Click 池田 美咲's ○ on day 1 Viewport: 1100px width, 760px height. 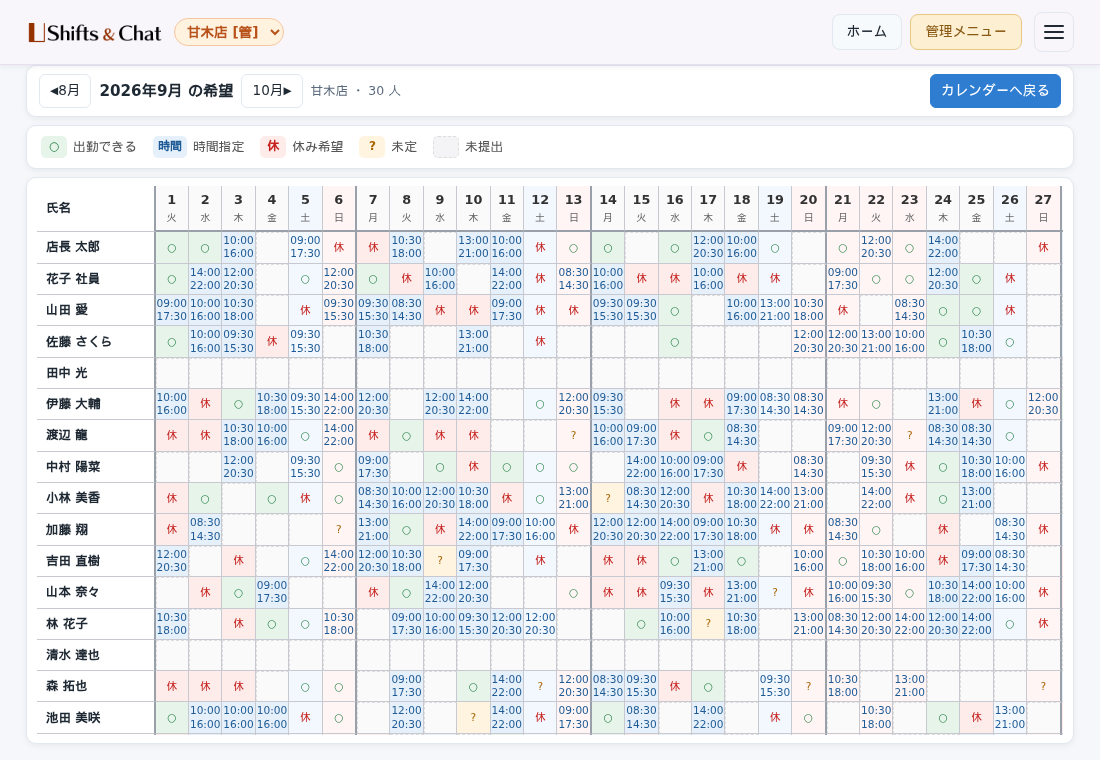[172, 718]
